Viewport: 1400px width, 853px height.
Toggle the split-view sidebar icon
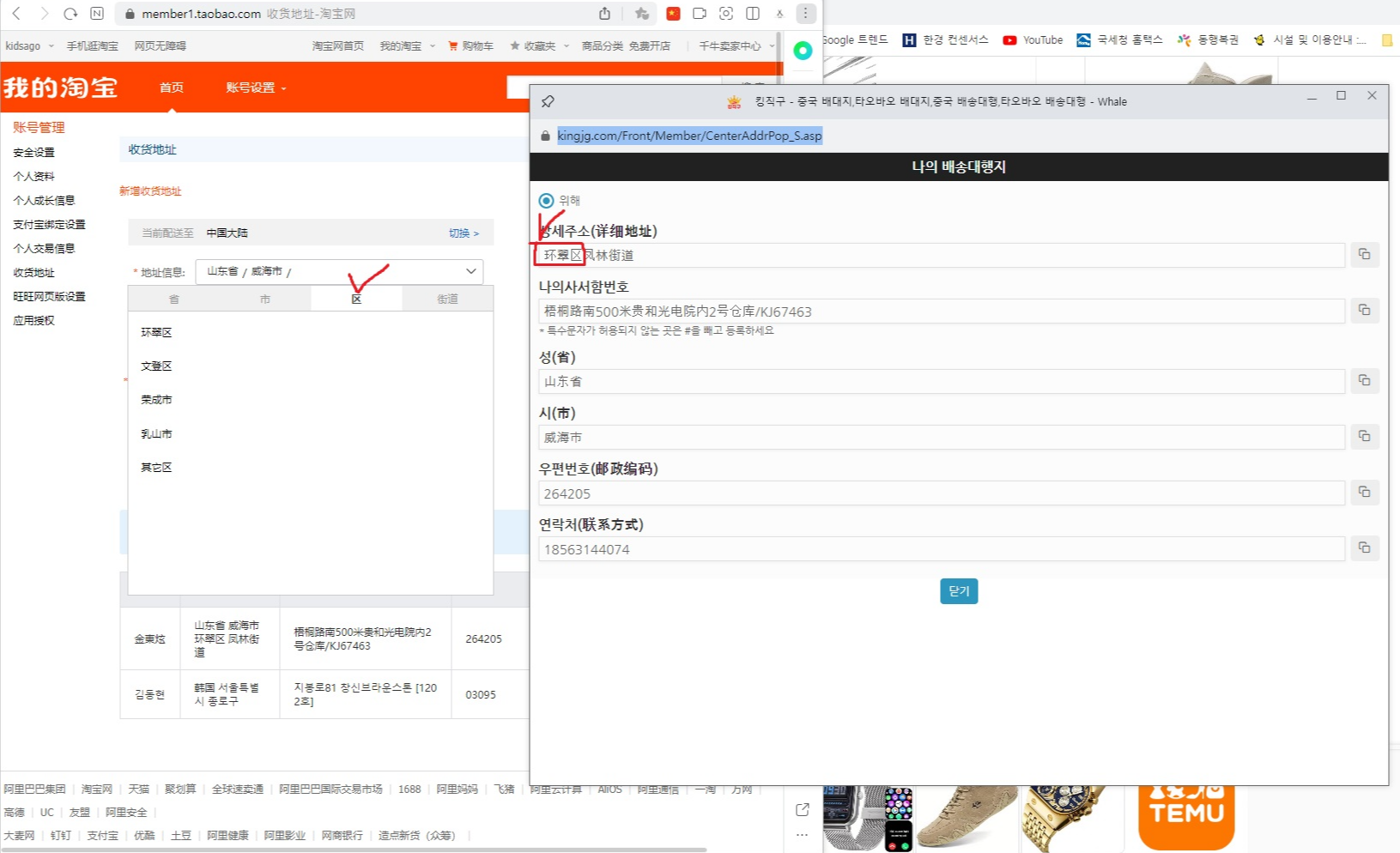click(753, 14)
